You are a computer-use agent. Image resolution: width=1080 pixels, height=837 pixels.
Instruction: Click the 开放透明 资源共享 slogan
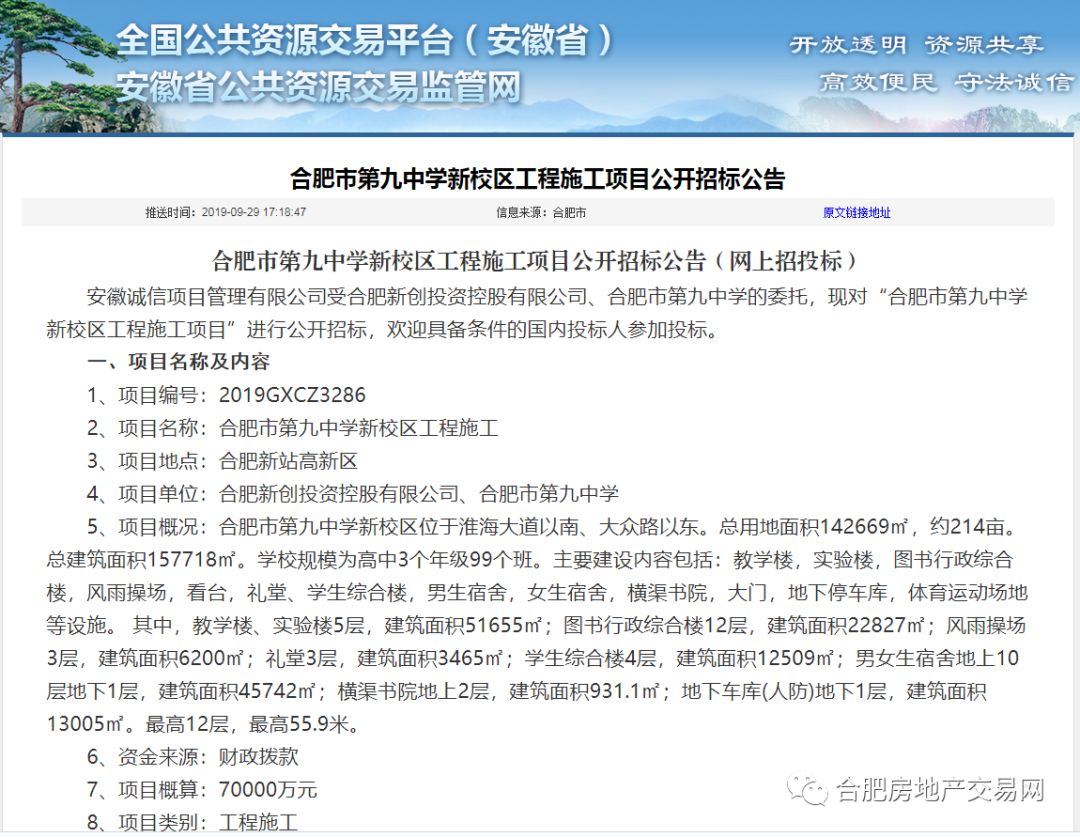916,45
